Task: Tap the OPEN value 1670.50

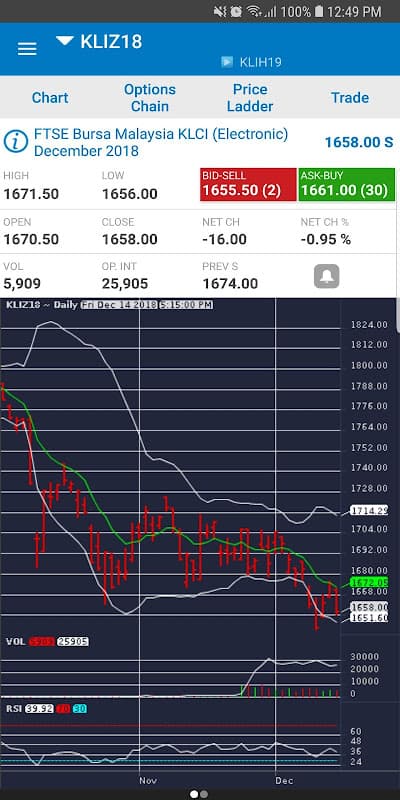Action: pyautogui.click(x=31, y=239)
